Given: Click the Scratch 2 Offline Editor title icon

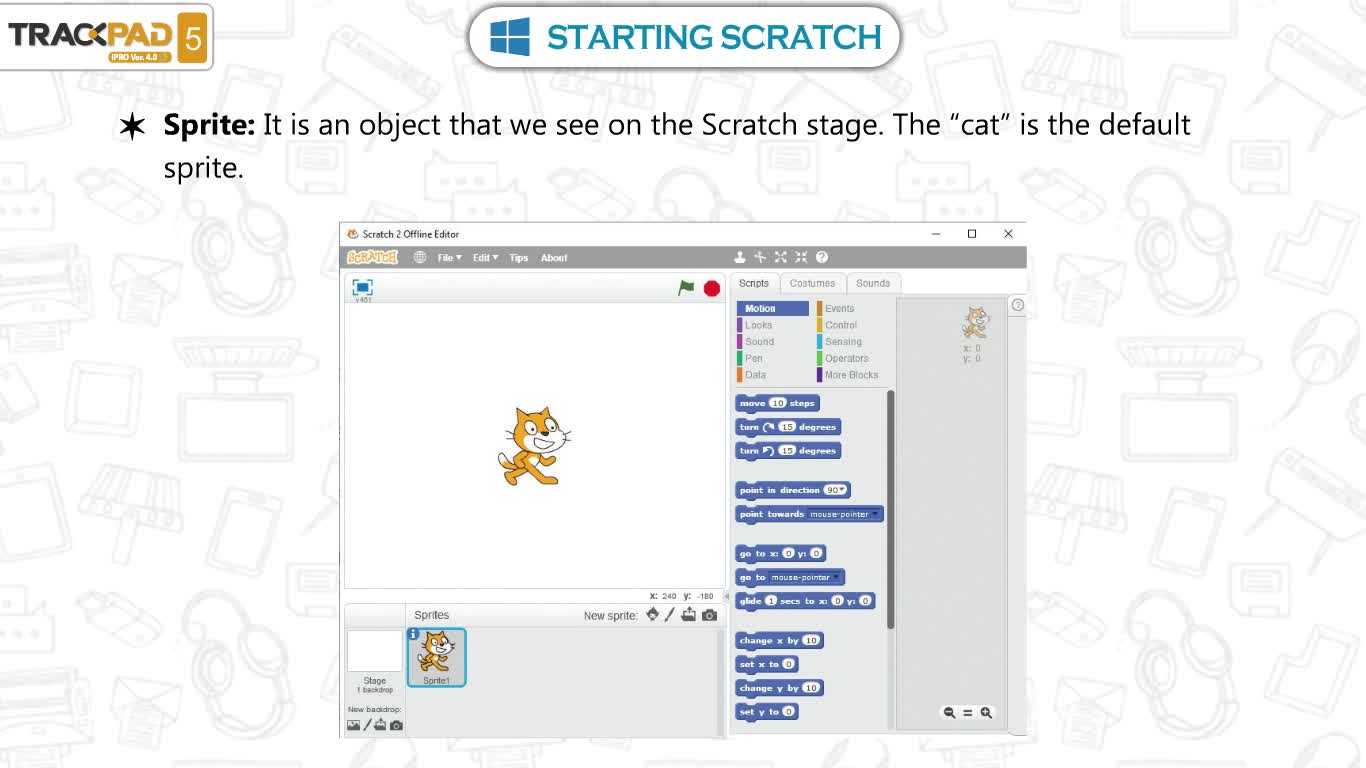Looking at the screenshot, I should pos(352,234).
